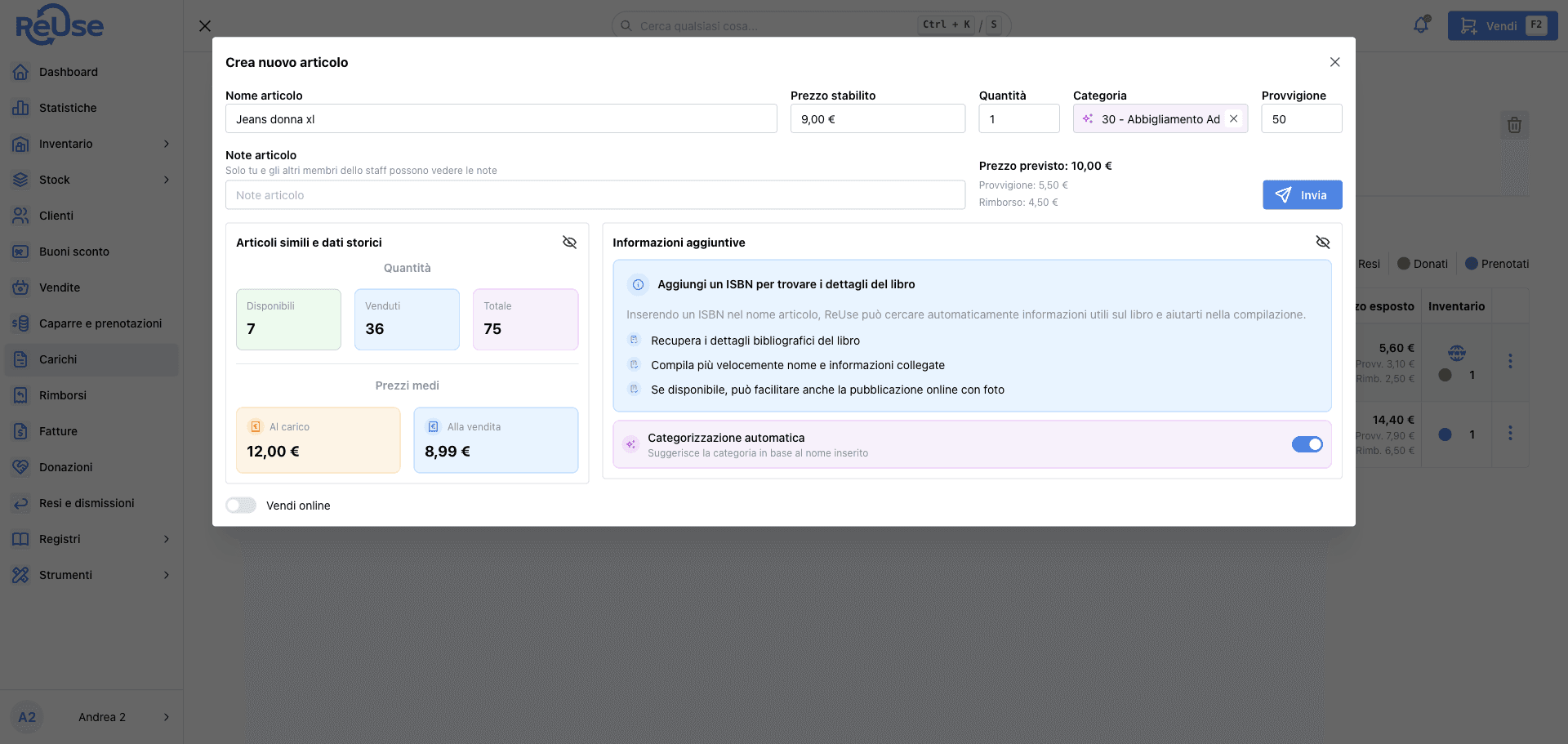Click the Donati legend item
1568x744 pixels.
1423,264
